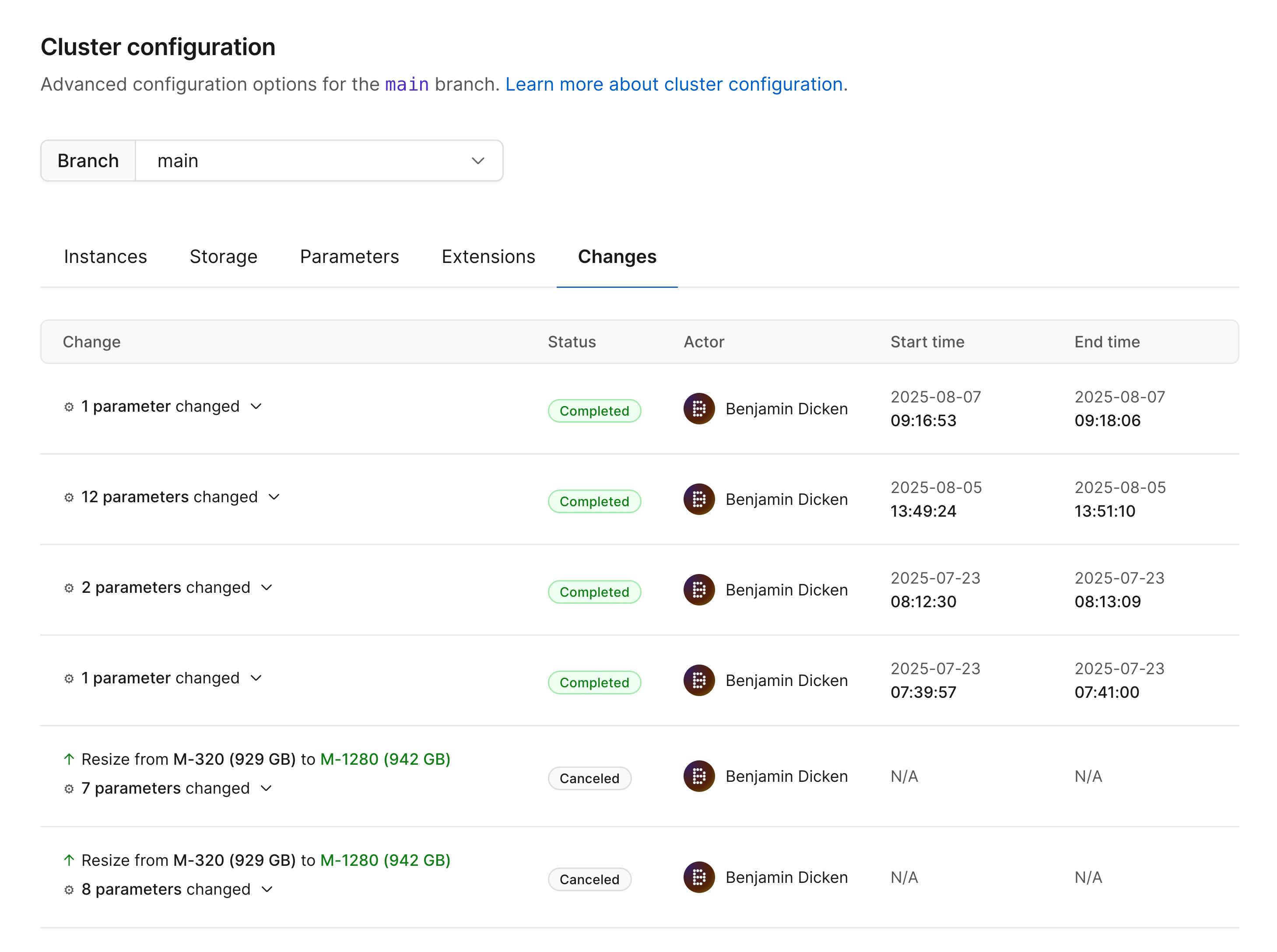Click Benjamin Dicken avatar in 08:12:30 row
The image size is (1277, 952).
coord(699,589)
